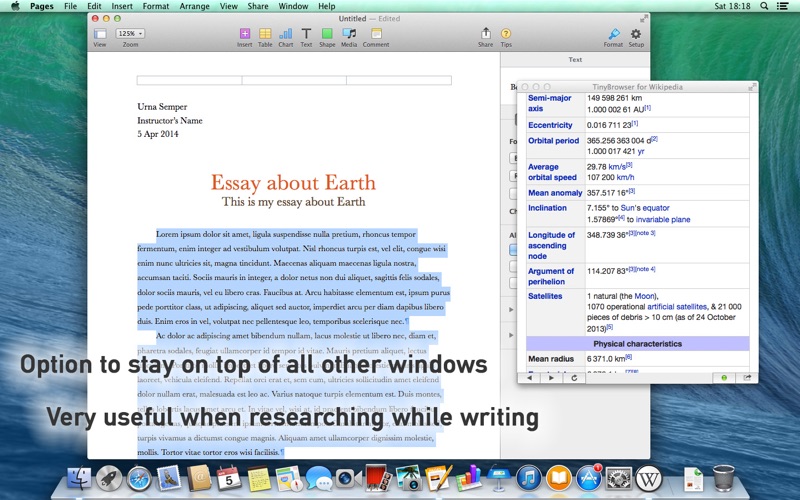Open Notification Center icon in menu bar
Screen dimensions: 800x500
(x=782, y=6)
